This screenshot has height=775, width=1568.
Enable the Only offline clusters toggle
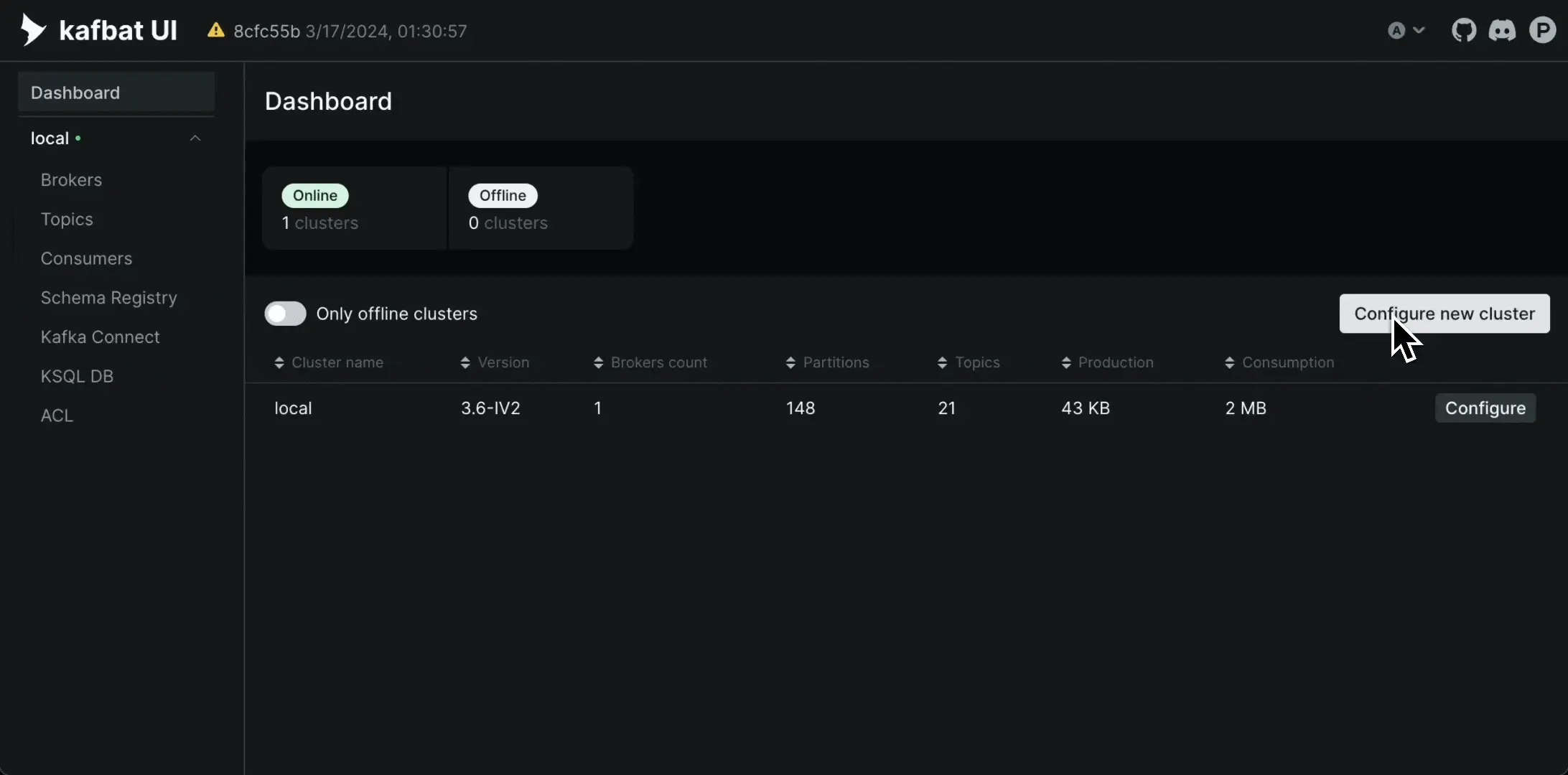pyautogui.click(x=285, y=313)
